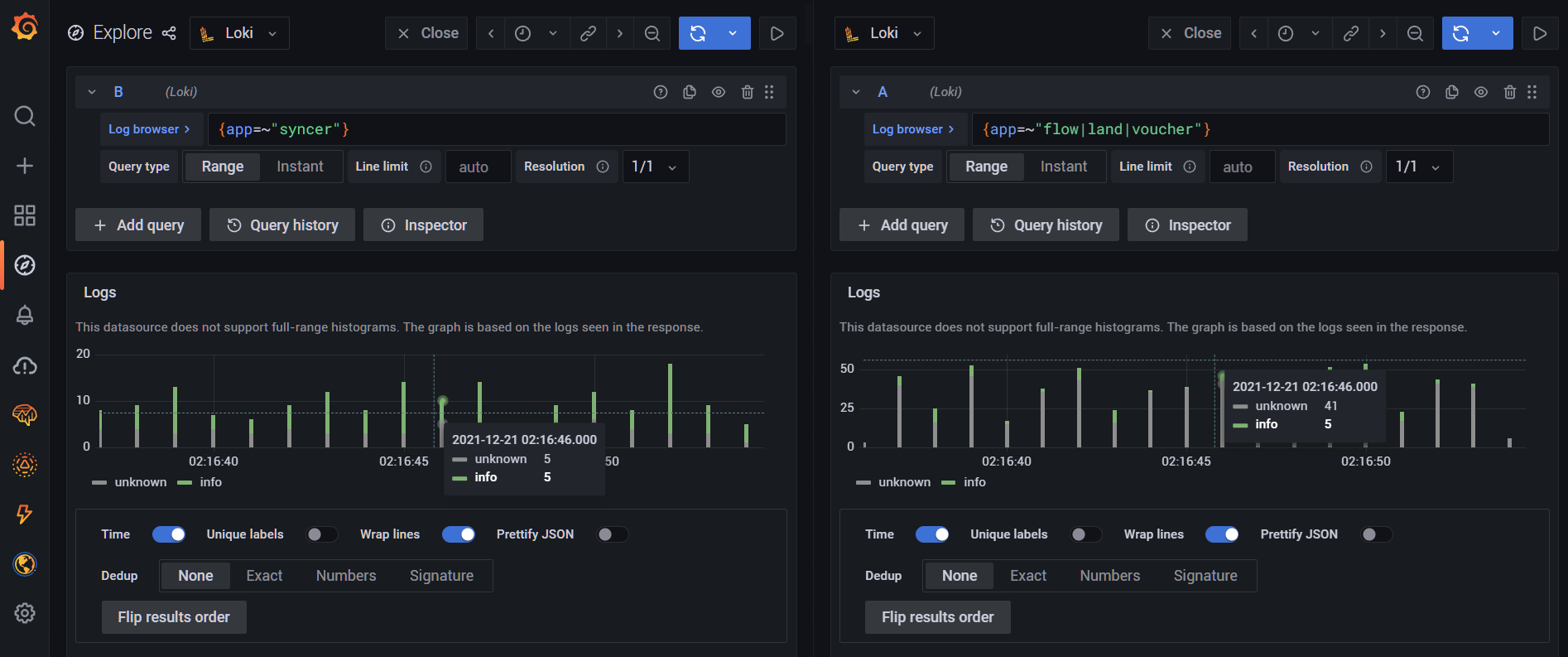Edit the syncer query expression field
The height and width of the screenshot is (657, 1568).
coord(497,129)
